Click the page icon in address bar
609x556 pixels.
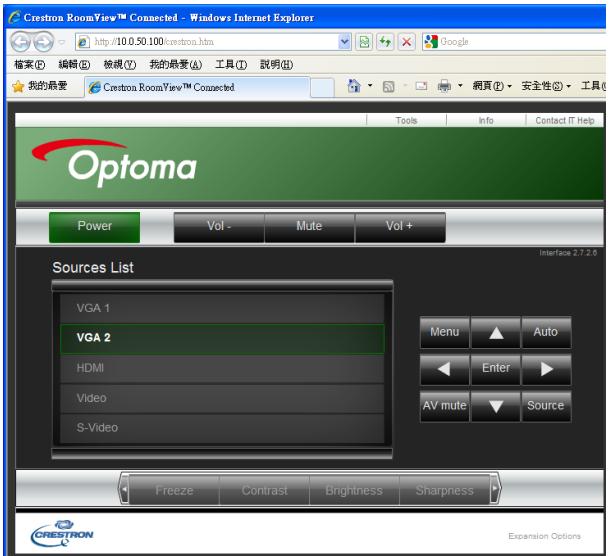coord(83,42)
